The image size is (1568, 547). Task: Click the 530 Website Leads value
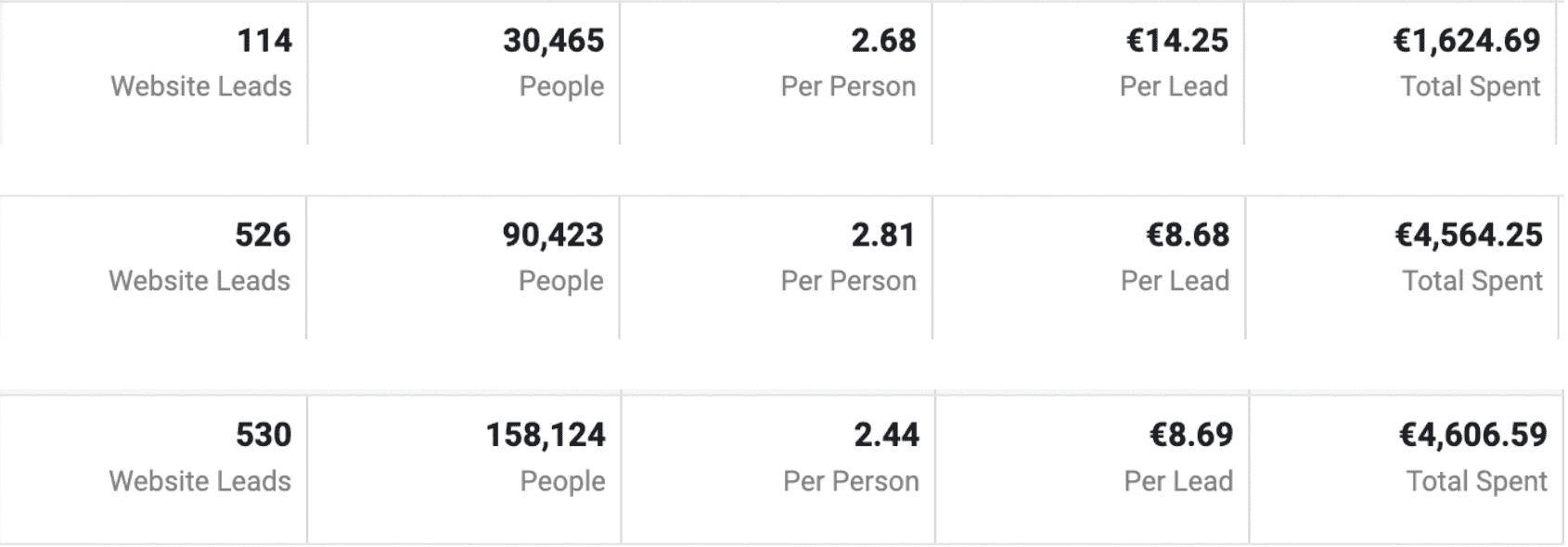point(263,435)
